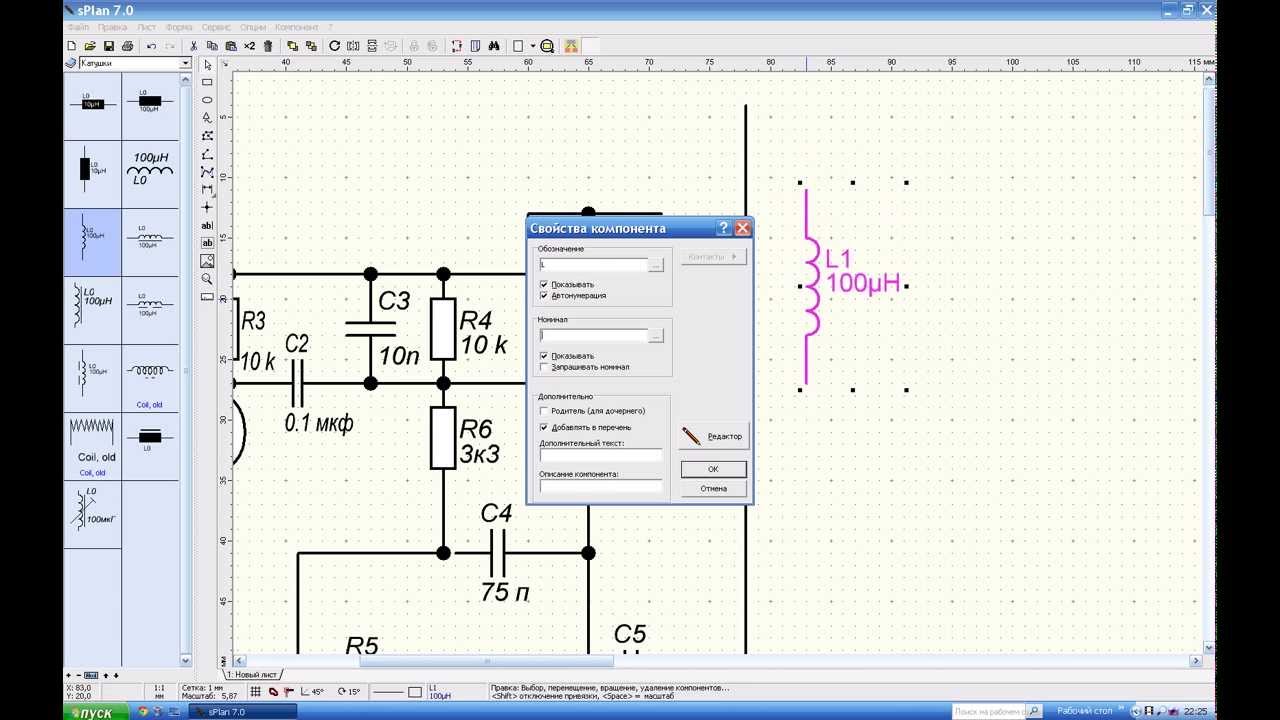
Task: Click the 'Отмена' cancel button
Action: click(x=713, y=489)
